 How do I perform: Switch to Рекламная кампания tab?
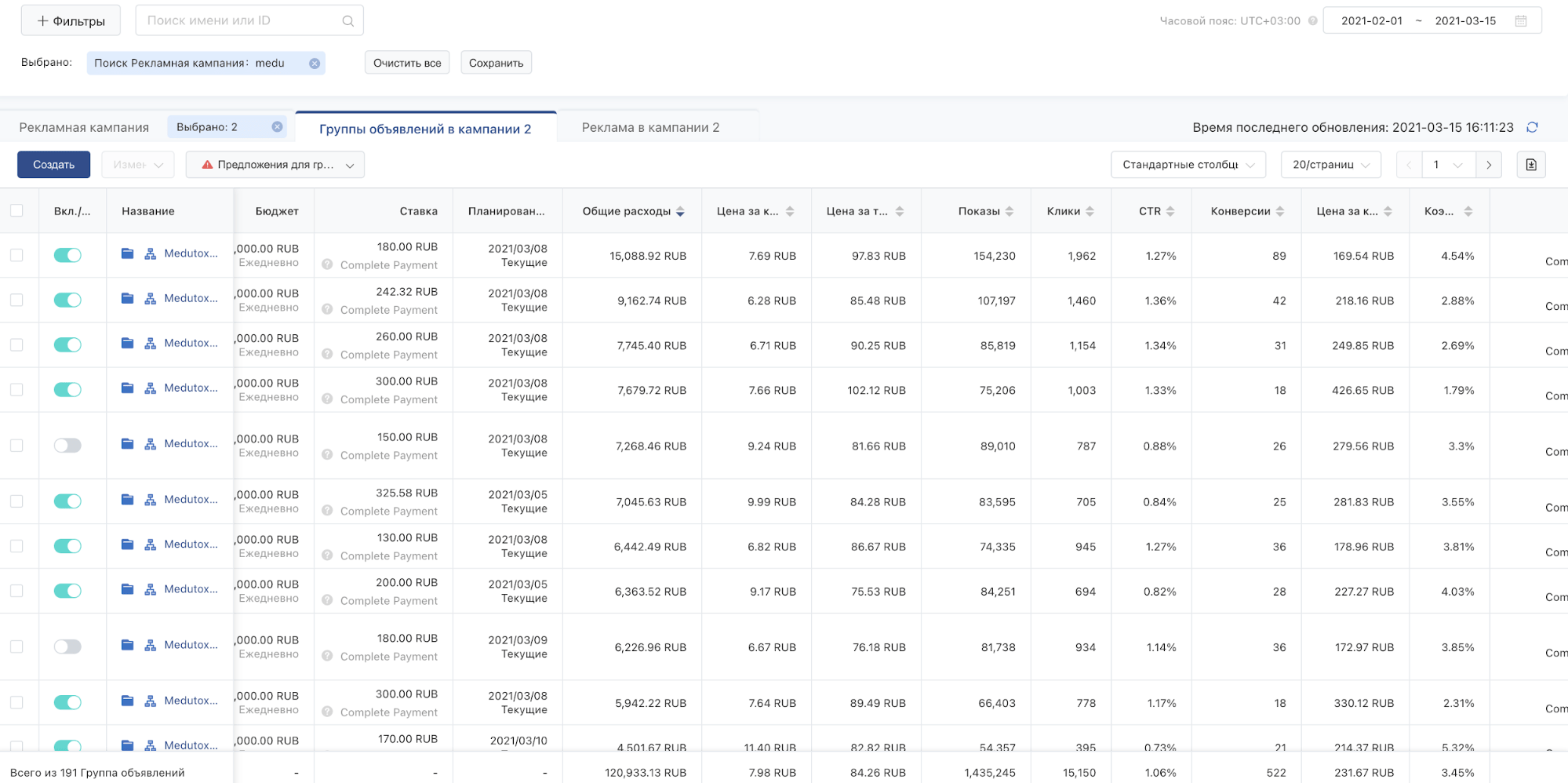coord(84,127)
